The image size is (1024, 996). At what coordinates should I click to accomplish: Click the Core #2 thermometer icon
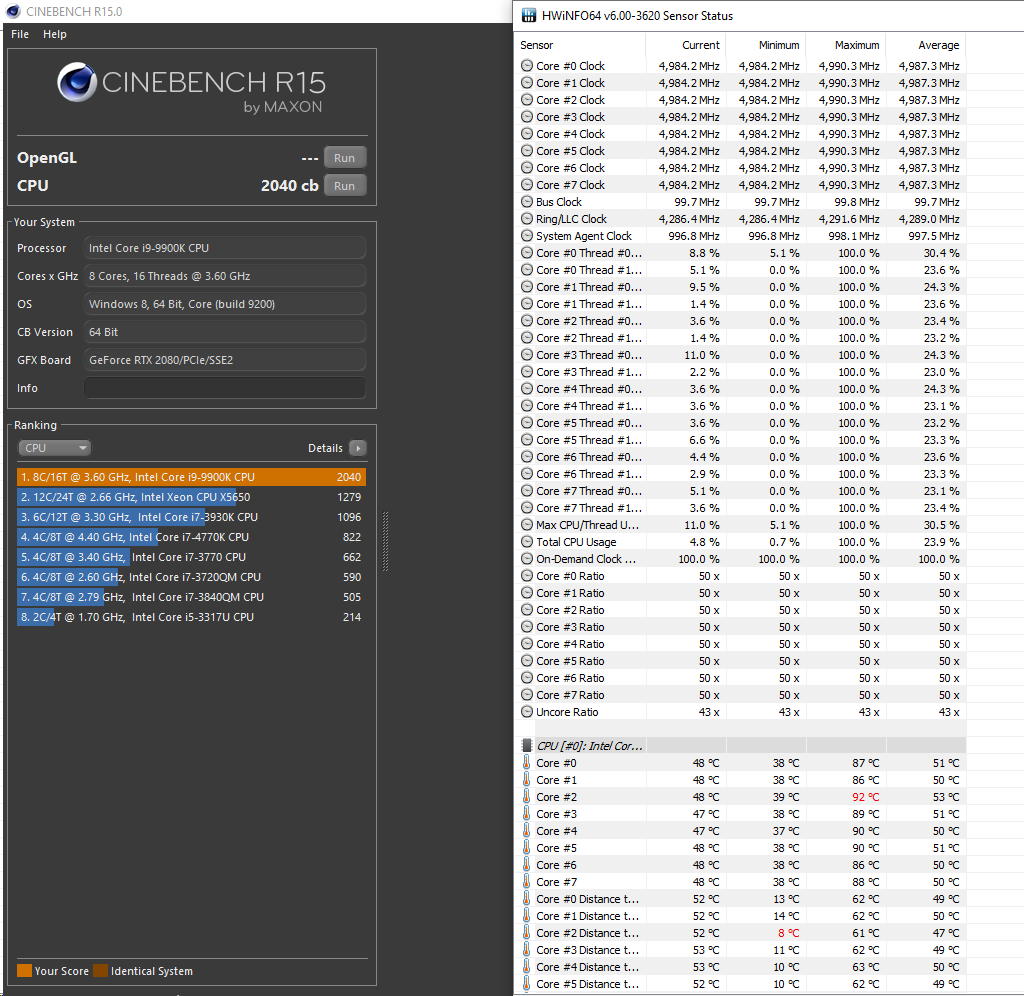527,797
